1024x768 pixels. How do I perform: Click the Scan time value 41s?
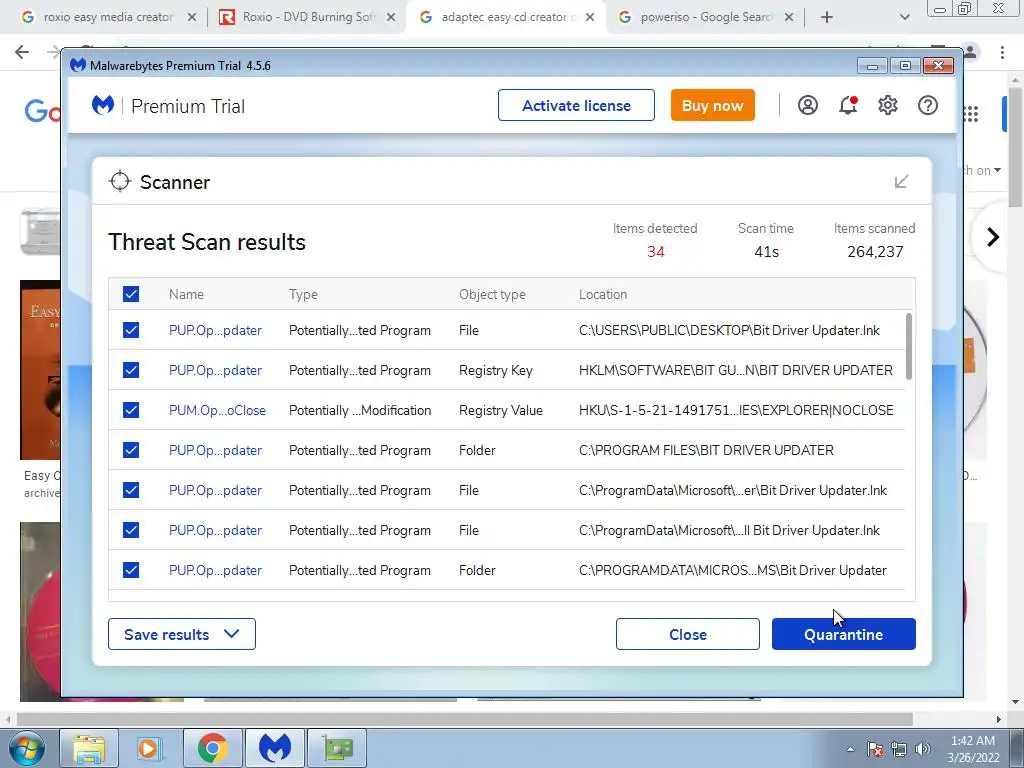coord(766,251)
